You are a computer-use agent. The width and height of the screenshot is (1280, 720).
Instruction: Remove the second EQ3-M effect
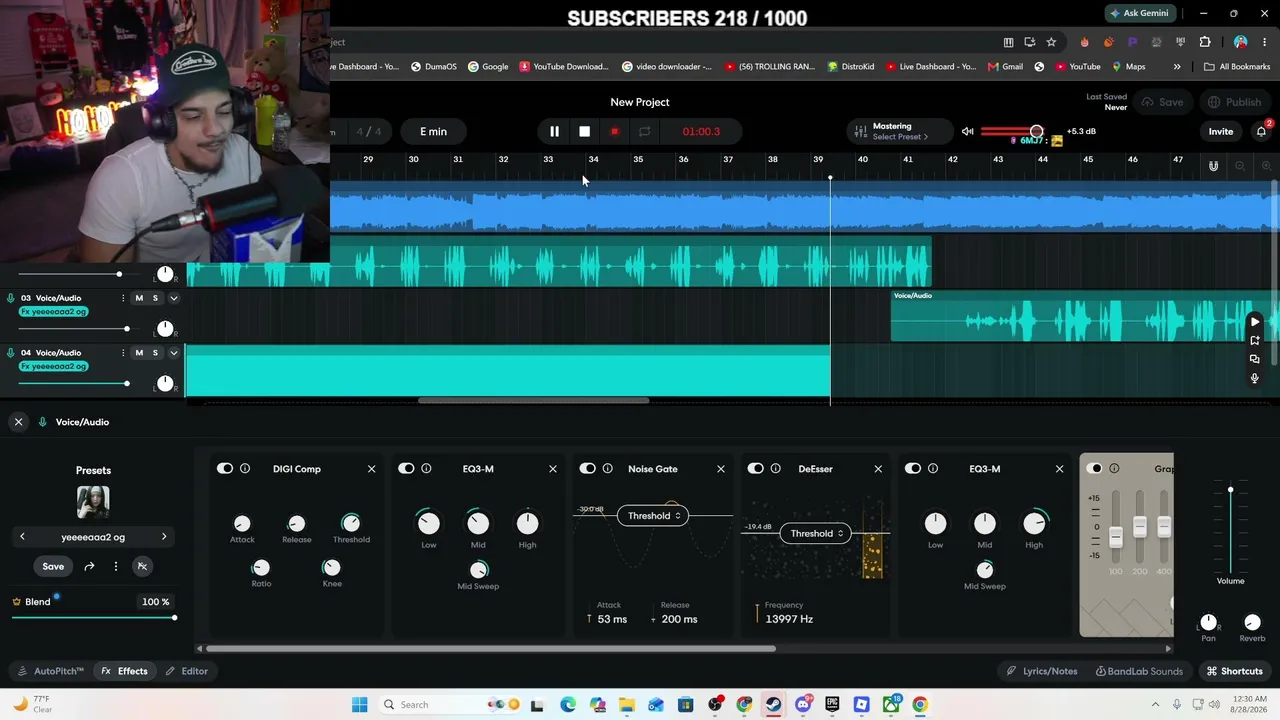coord(1059,468)
